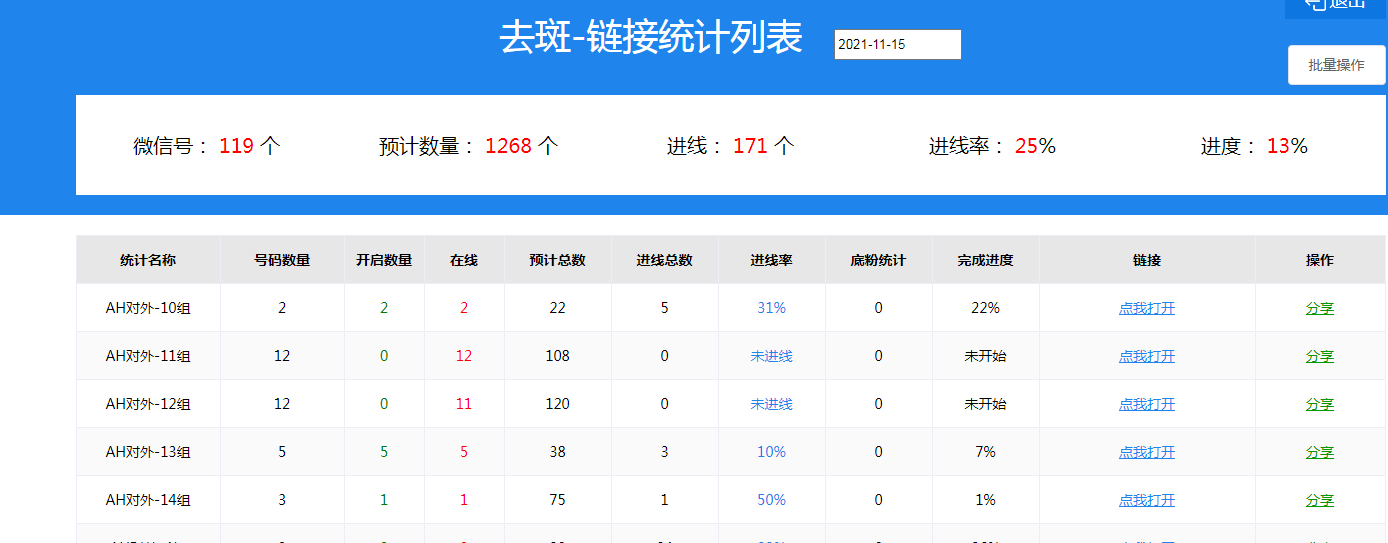Open the date field showing 2021-11-15

[897, 44]
